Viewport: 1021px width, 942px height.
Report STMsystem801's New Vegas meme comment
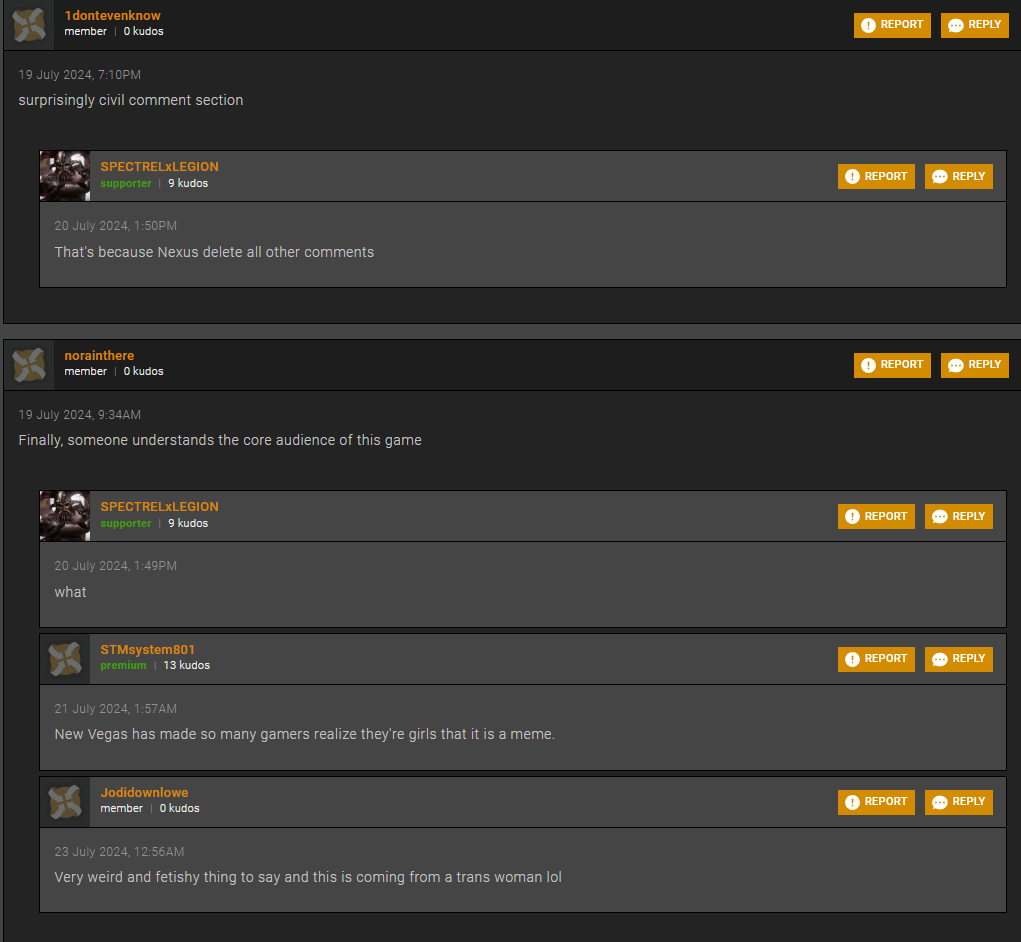click(x=876, y=659)
